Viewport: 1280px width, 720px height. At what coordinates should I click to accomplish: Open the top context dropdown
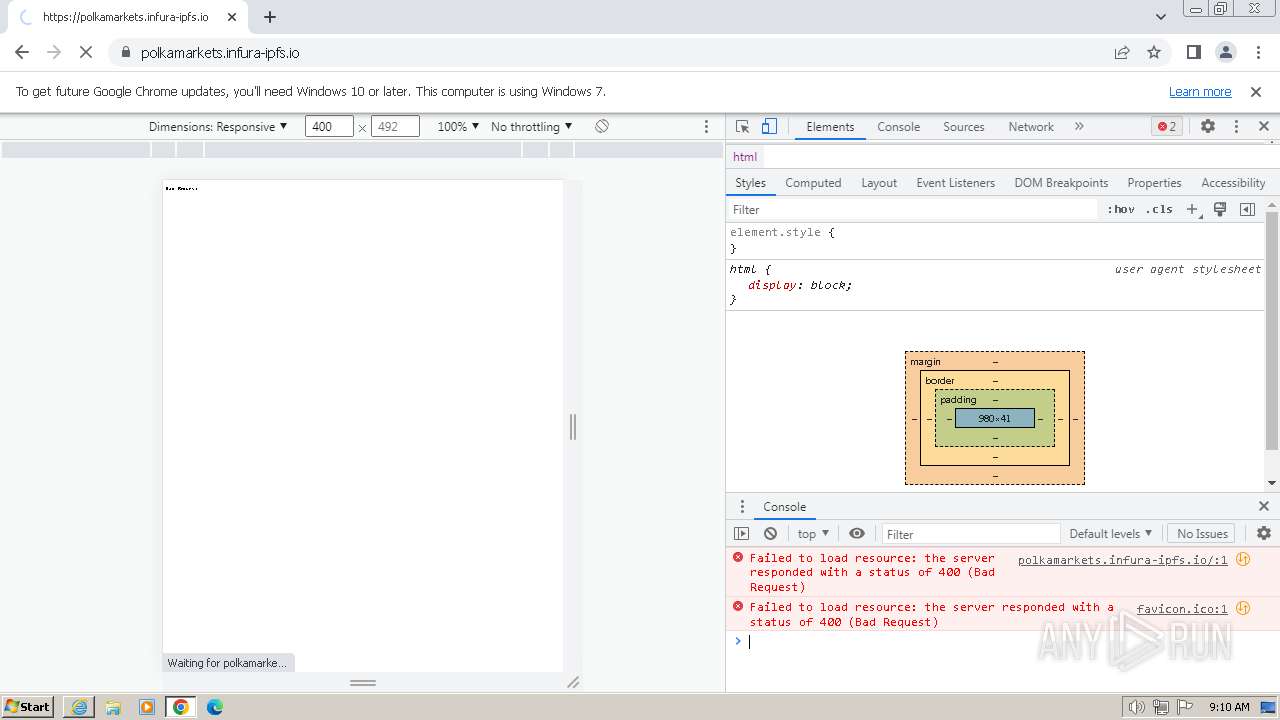tap(813, 534)
